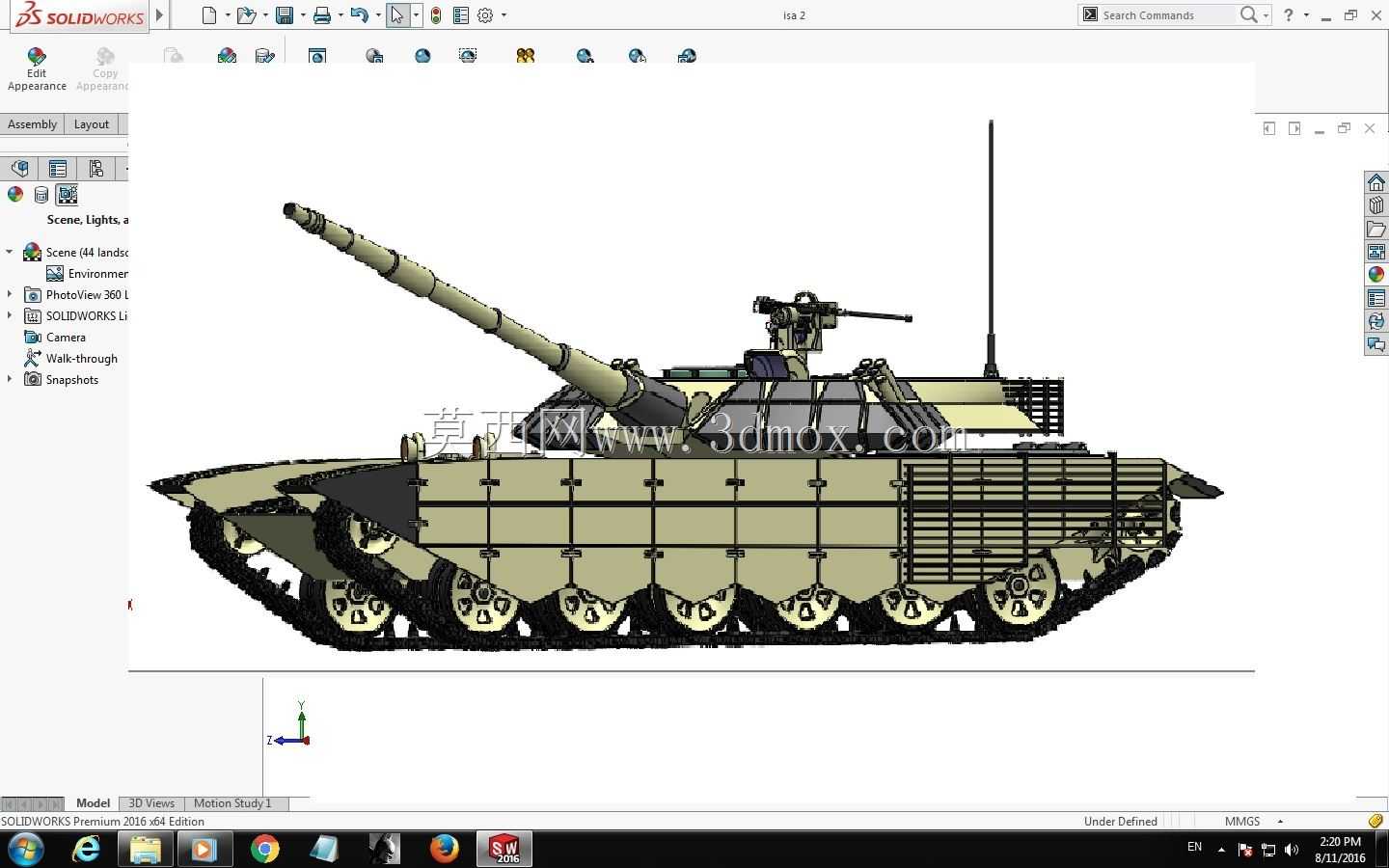This screenshot has width=1389, height=868.
Task: Click the search magnifier button
Action: click(x=1249, y=15)
